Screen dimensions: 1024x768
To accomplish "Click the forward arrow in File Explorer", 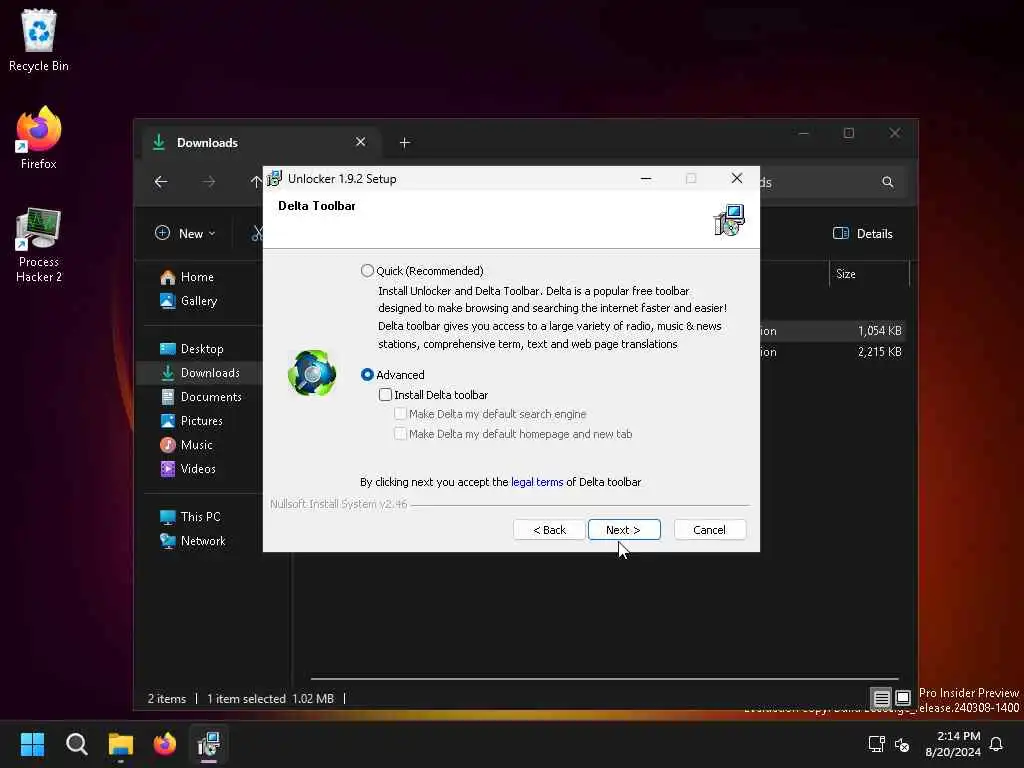I will [x=208, y=182].
